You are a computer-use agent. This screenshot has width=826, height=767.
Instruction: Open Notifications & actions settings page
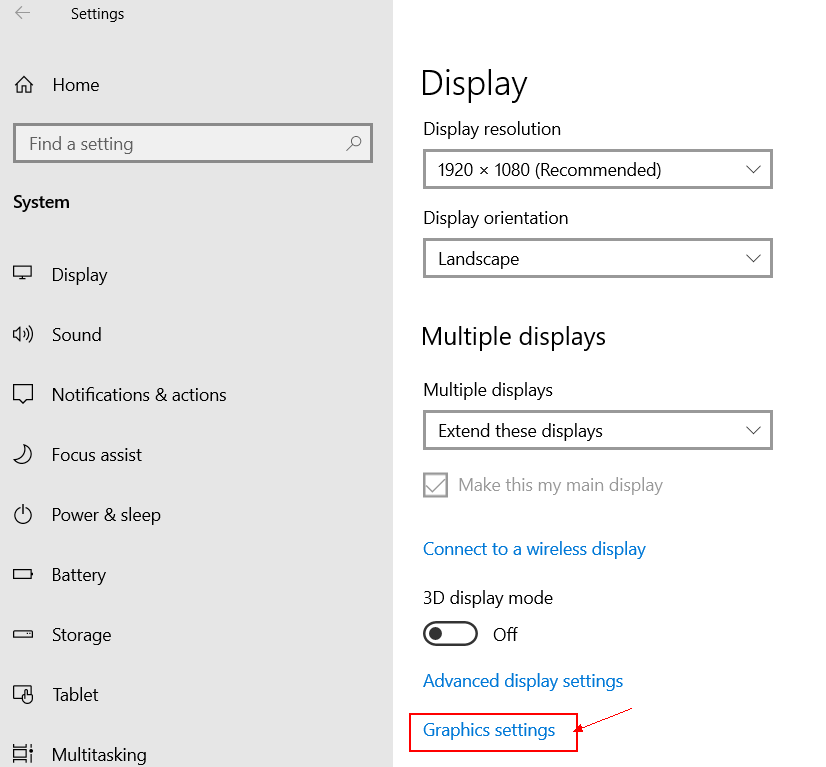coord(139,395)
